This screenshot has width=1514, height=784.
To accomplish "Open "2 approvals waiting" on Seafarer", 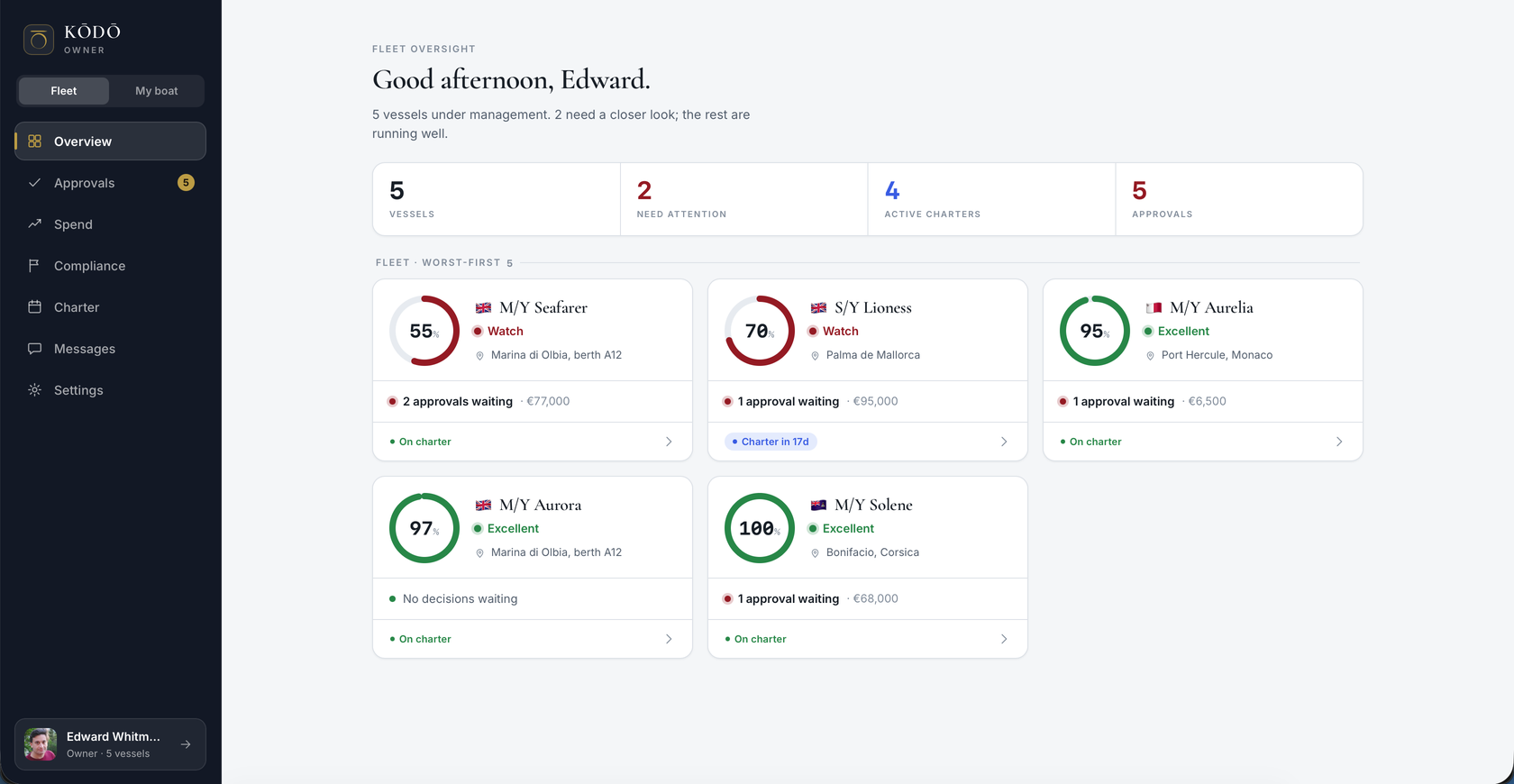I will (x=458, y=402).
